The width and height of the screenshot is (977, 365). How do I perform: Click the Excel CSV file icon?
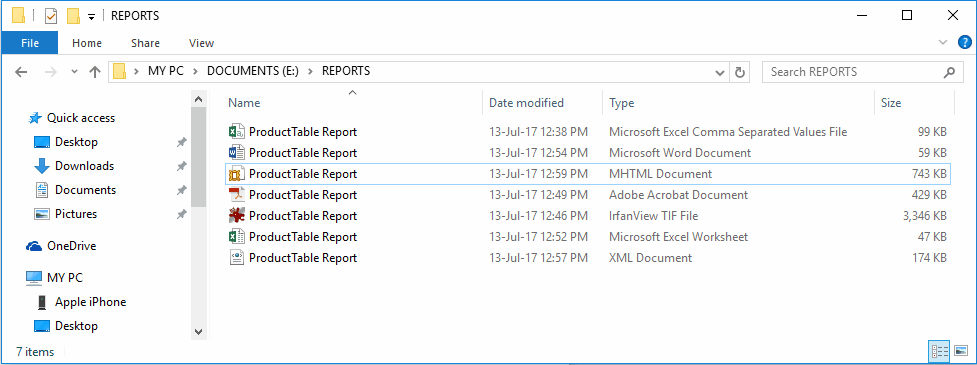click(237, 132)
